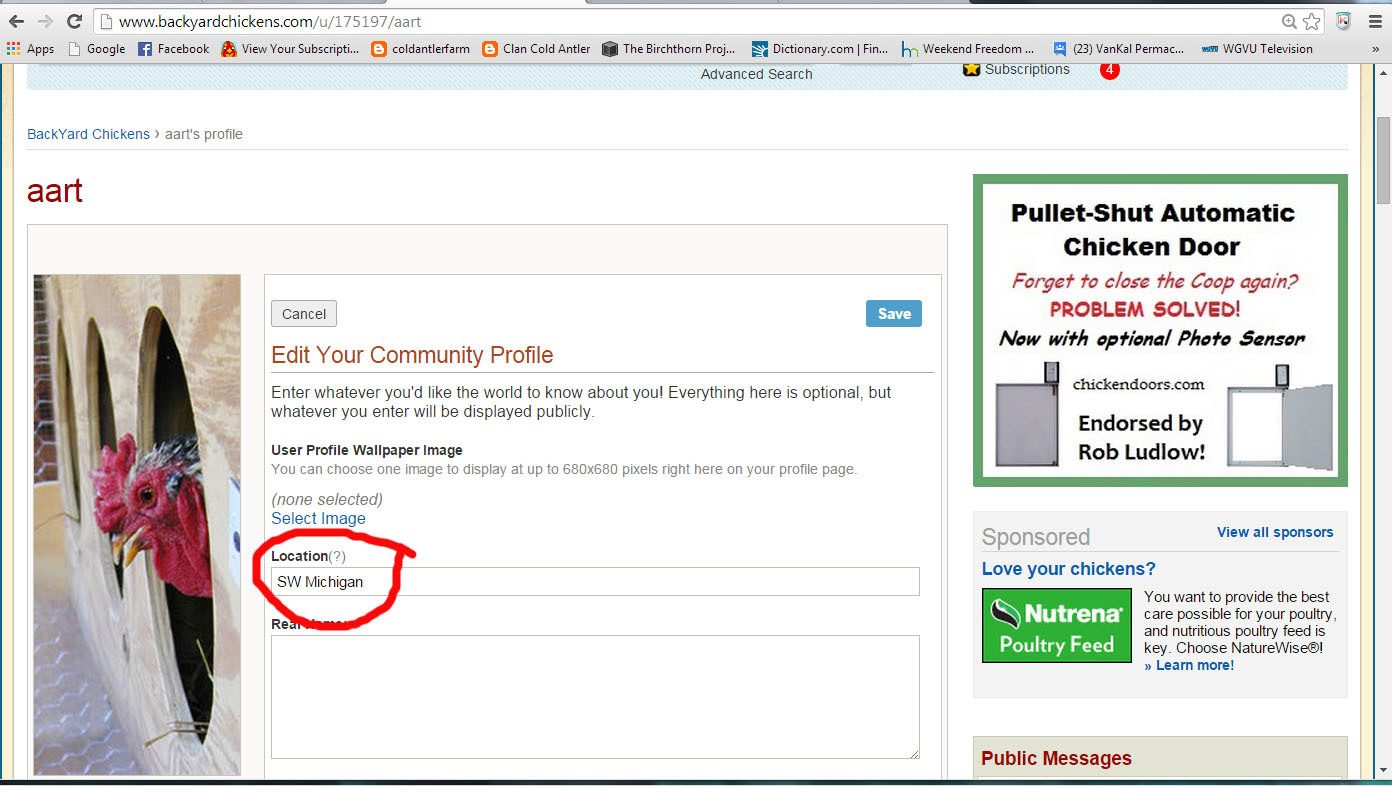Open the Facebook bookmark
This screenshot has width=1392, height=786.
[173, 49]
